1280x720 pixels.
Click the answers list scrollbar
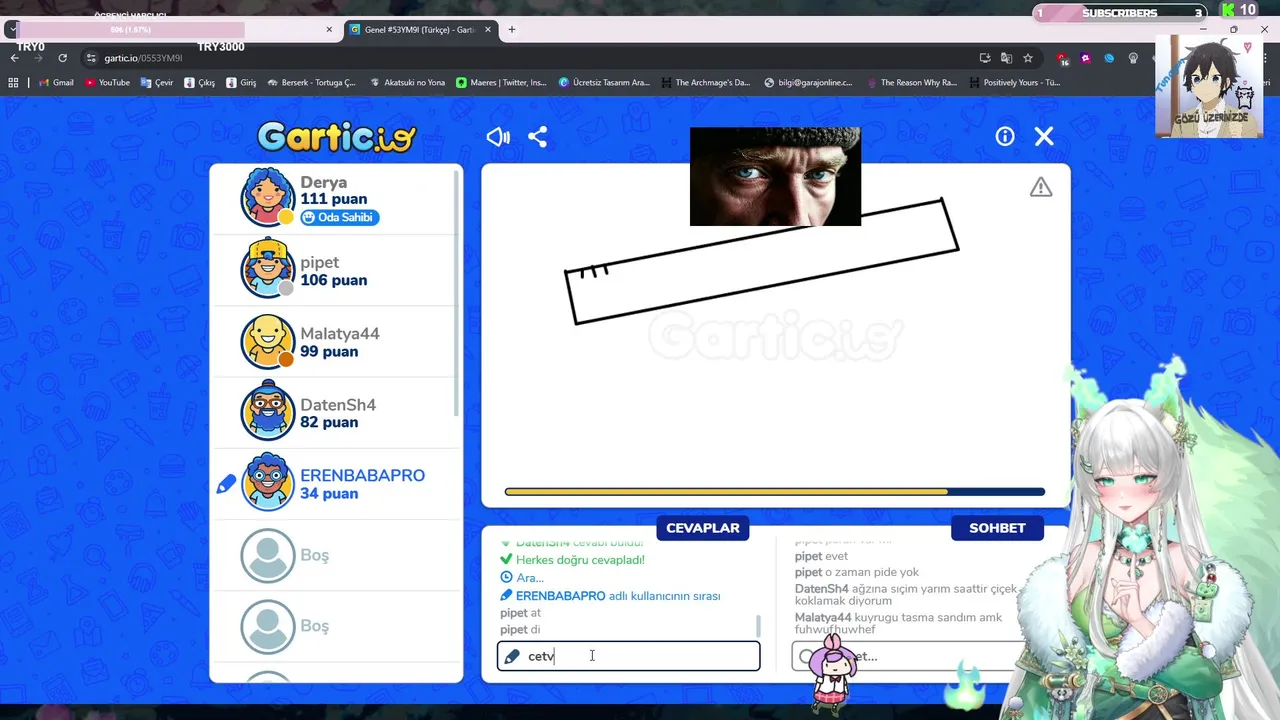click(x=758, y=626)
